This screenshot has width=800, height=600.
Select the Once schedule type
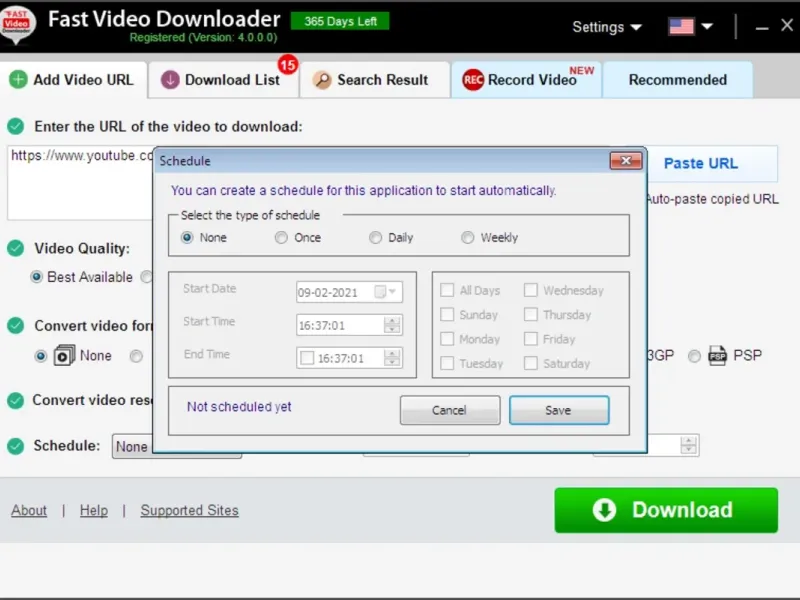(x=281, y=237)
